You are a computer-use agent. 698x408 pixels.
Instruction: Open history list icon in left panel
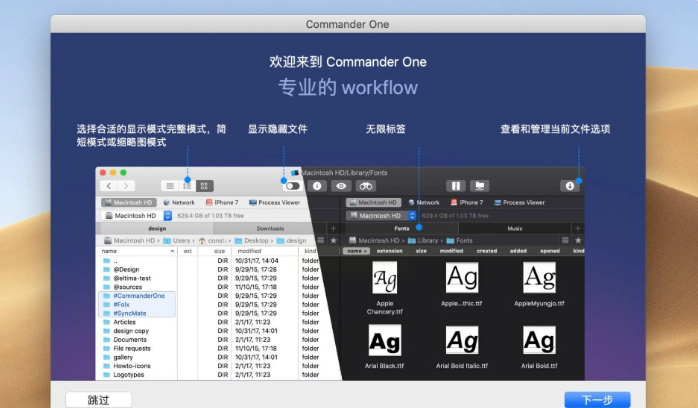pos(321,241)
